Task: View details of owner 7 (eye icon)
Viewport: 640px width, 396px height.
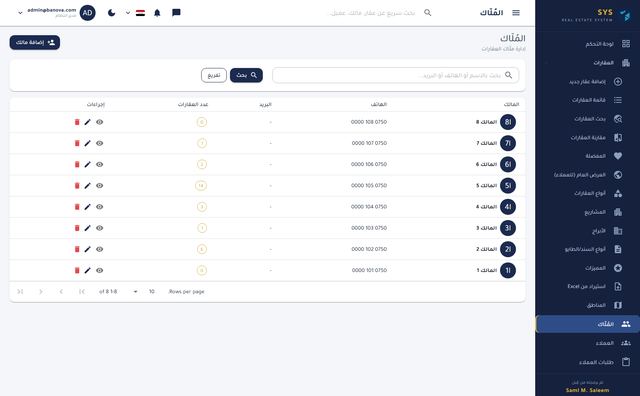Action: click(x=100, y=143)
